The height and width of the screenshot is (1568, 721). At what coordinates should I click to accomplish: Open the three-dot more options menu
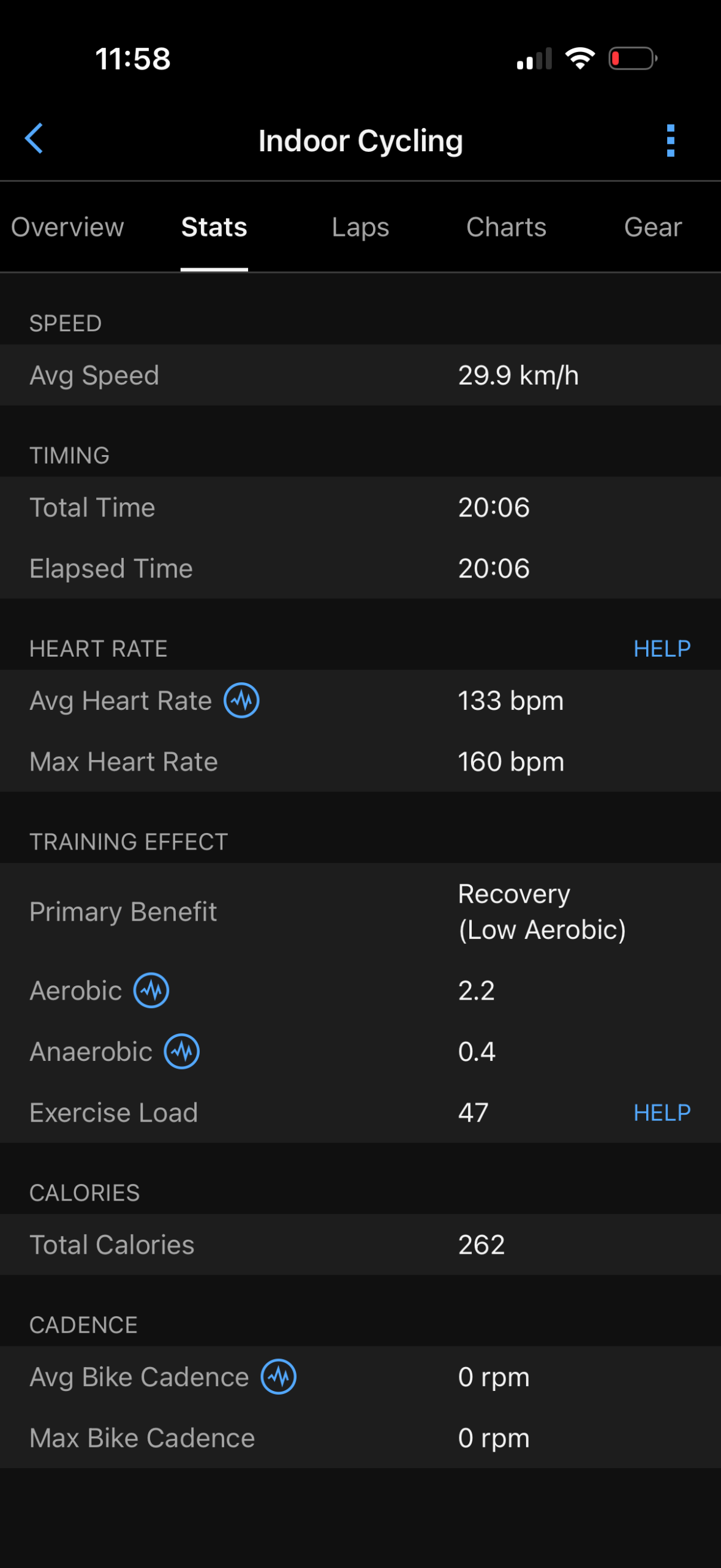[670, 141]
